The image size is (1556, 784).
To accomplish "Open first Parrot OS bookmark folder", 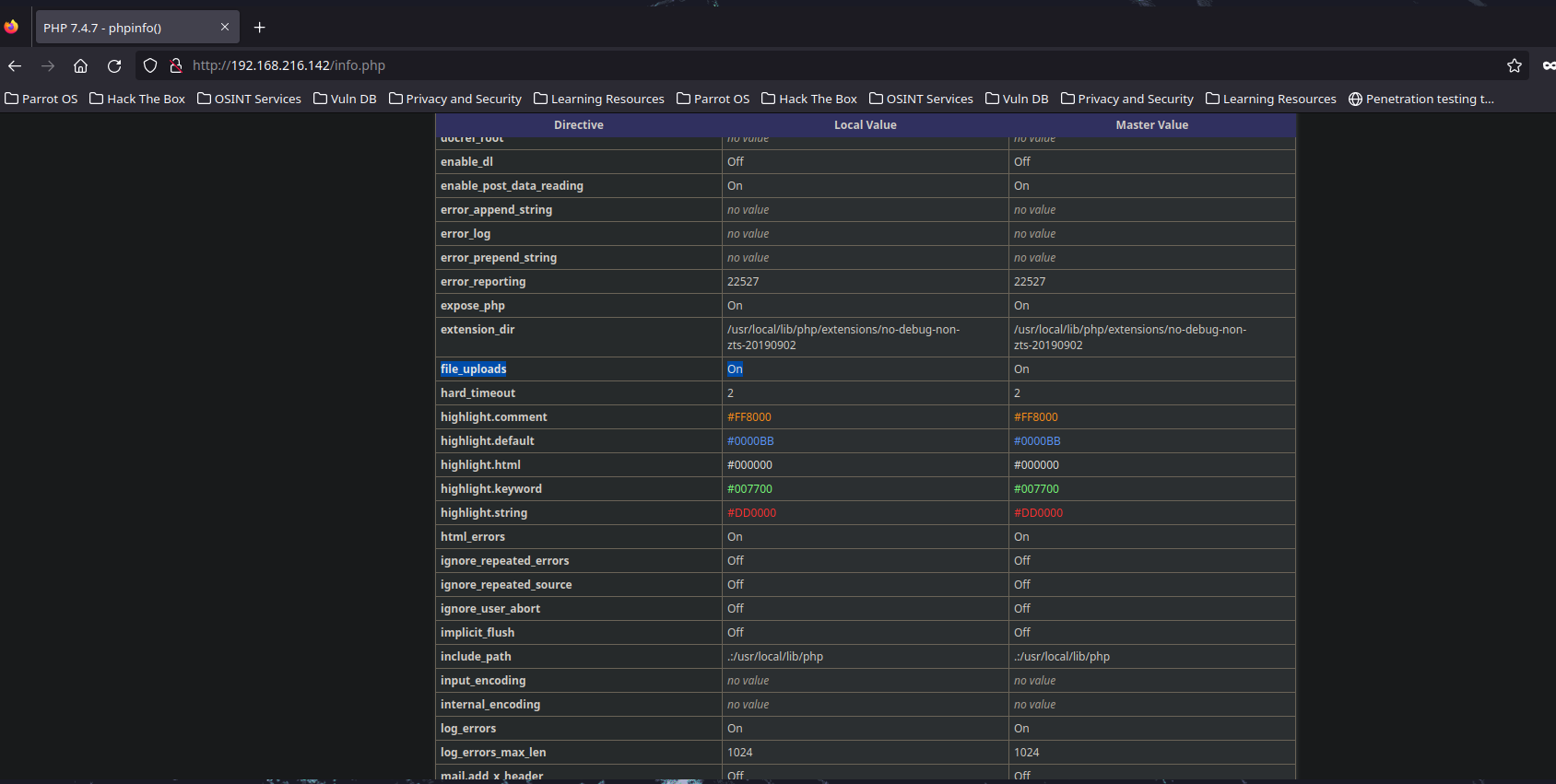I will click(x=41, y=99).
